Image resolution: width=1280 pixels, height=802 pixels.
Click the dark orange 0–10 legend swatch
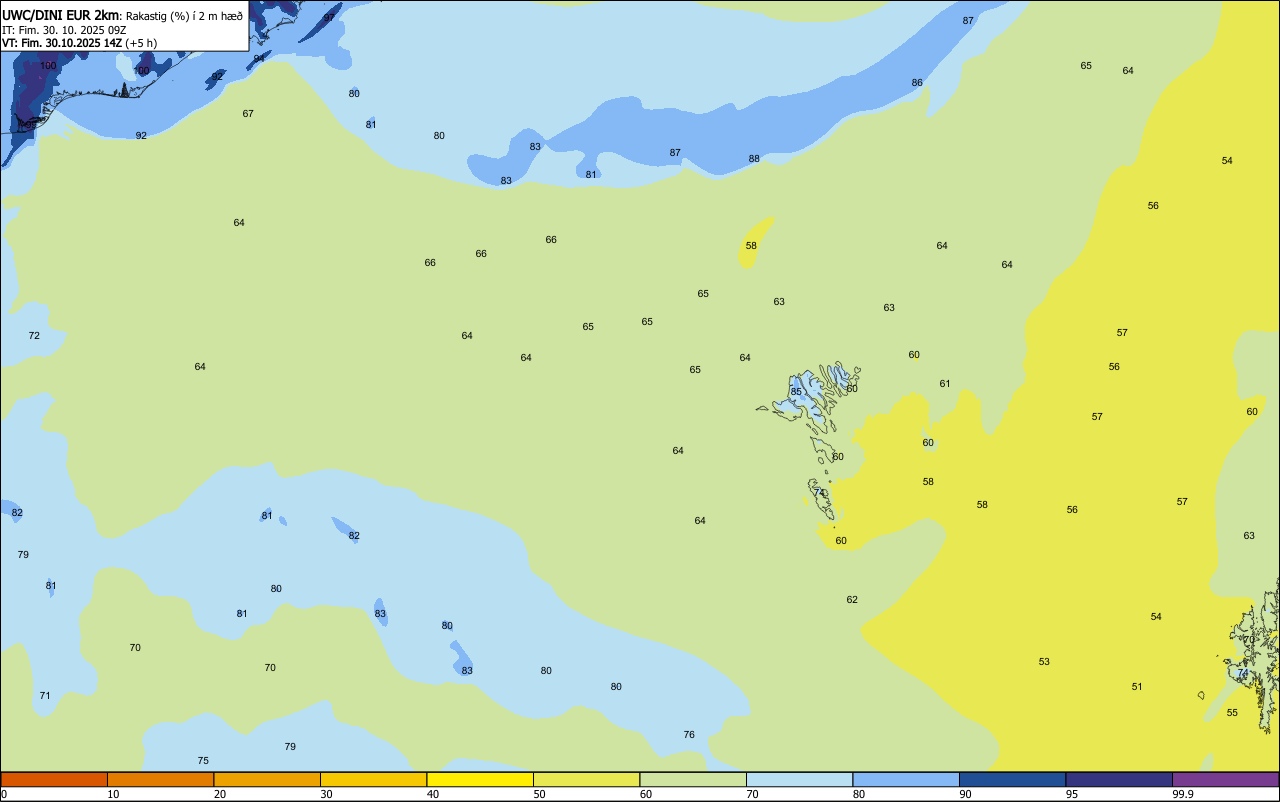click(54, 779)
